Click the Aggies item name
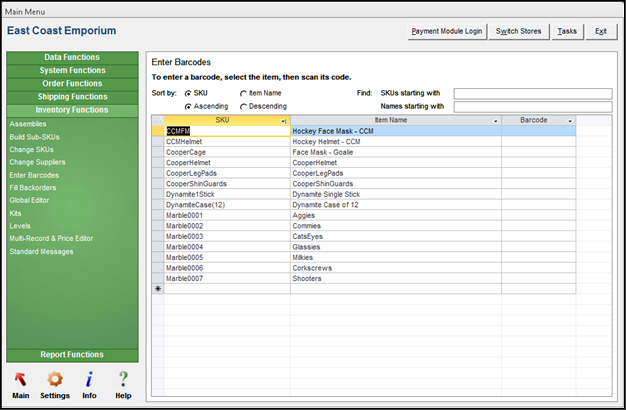This screenshot has width=626, height=410. coord(303,216)
